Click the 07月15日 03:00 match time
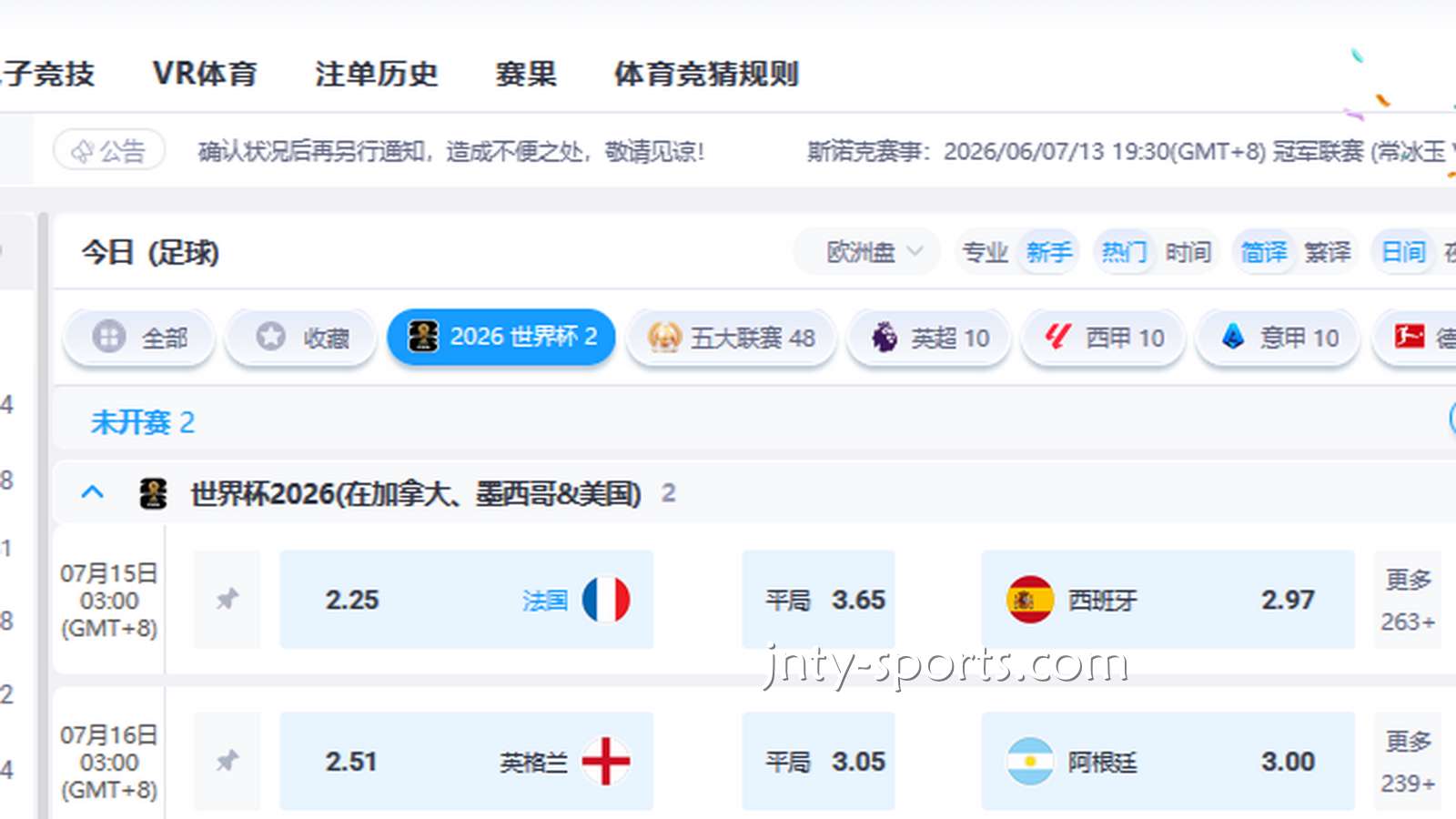The height and width of the screenshot is (819, 1456). tap(109, 601)
